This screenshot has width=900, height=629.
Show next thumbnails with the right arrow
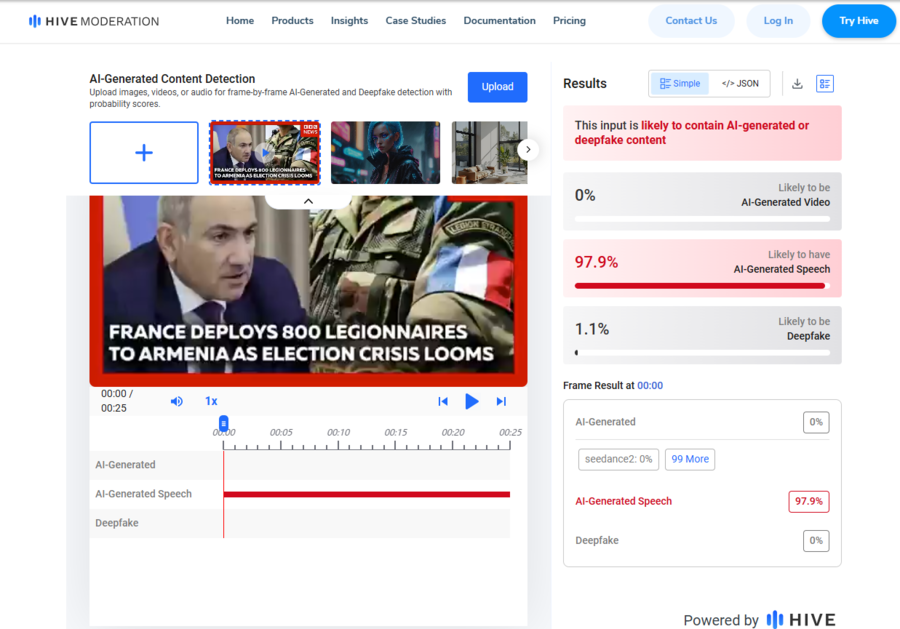coord(528,150)
